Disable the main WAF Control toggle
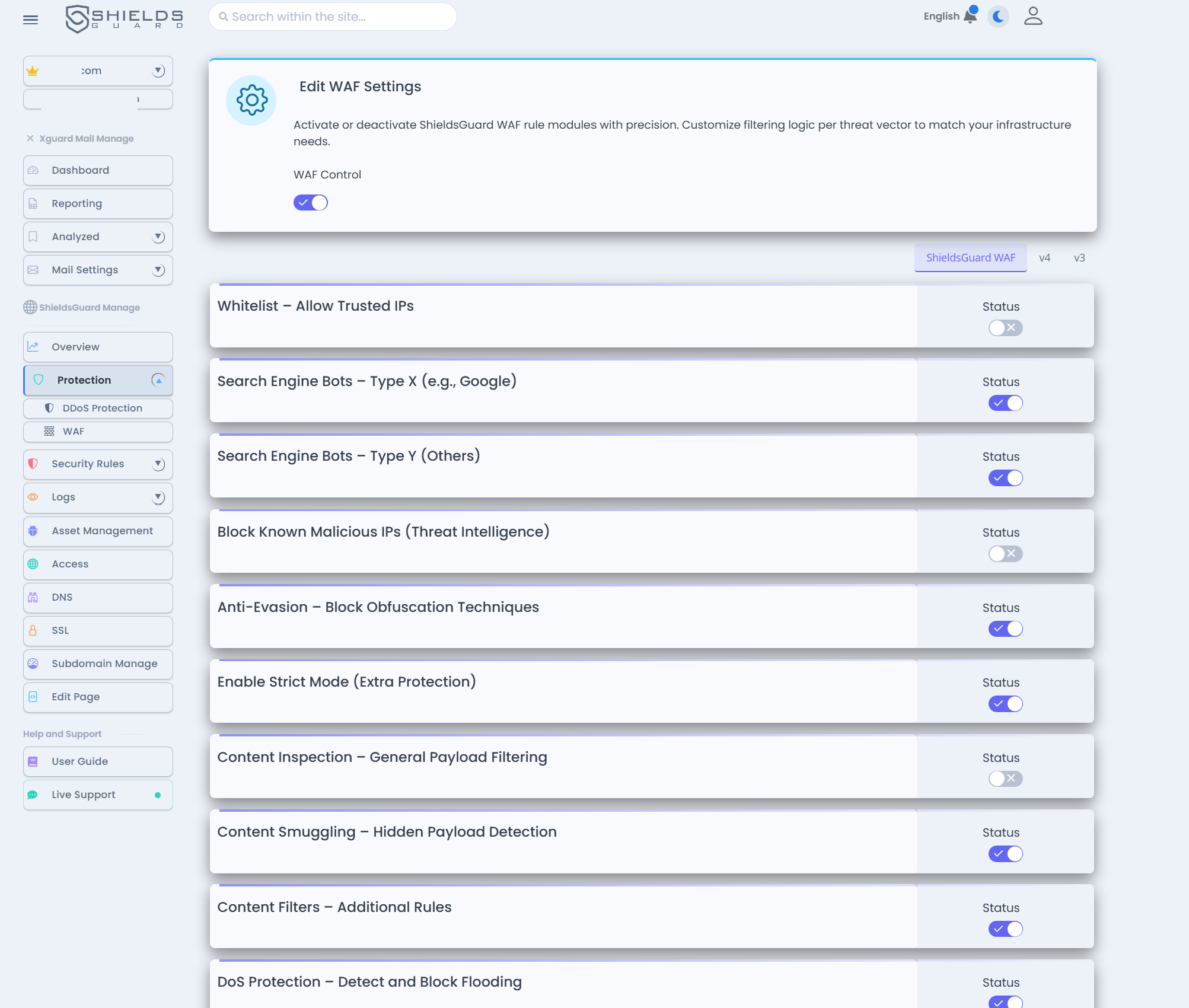Screen dimensions: 1189x1008 pos(310,203)
